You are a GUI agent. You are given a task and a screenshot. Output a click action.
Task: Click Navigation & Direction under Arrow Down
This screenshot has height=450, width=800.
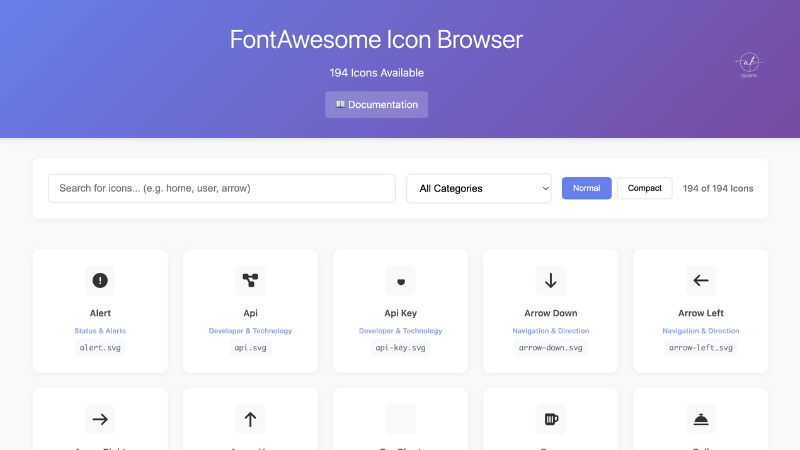point(551,331)
